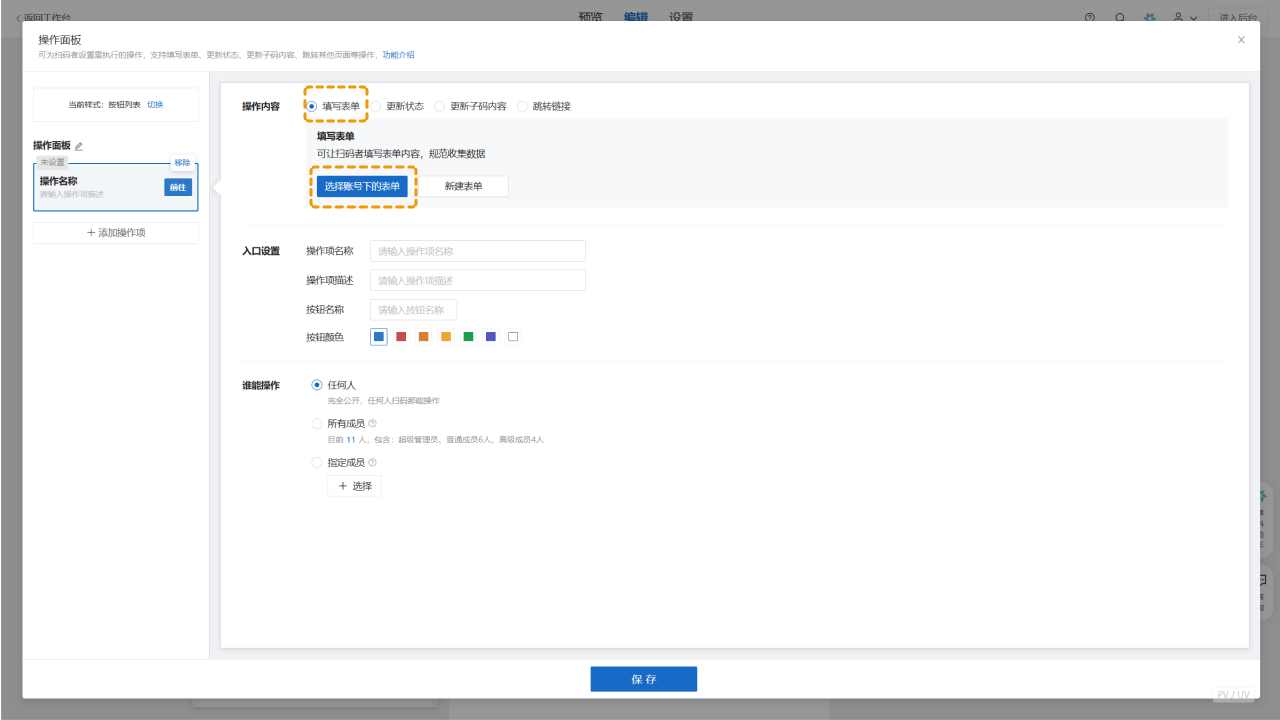
Task: Select the 更新状态 radio option
Action: [380, 106]
